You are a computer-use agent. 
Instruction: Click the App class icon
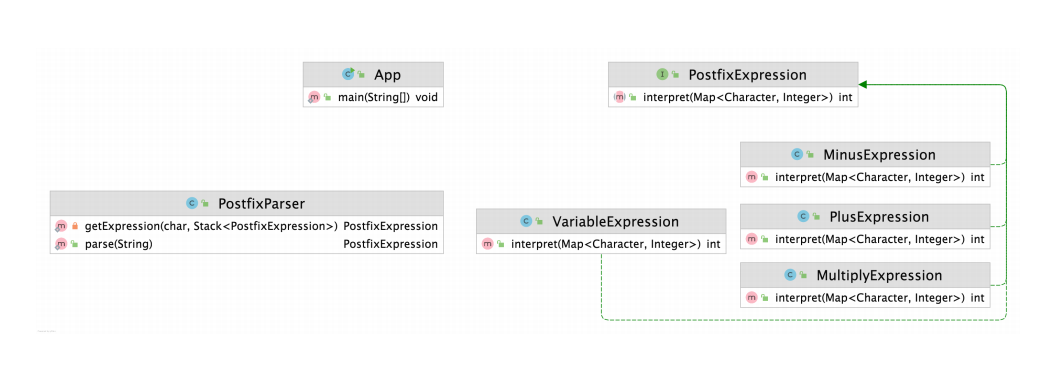click(348, 75)
